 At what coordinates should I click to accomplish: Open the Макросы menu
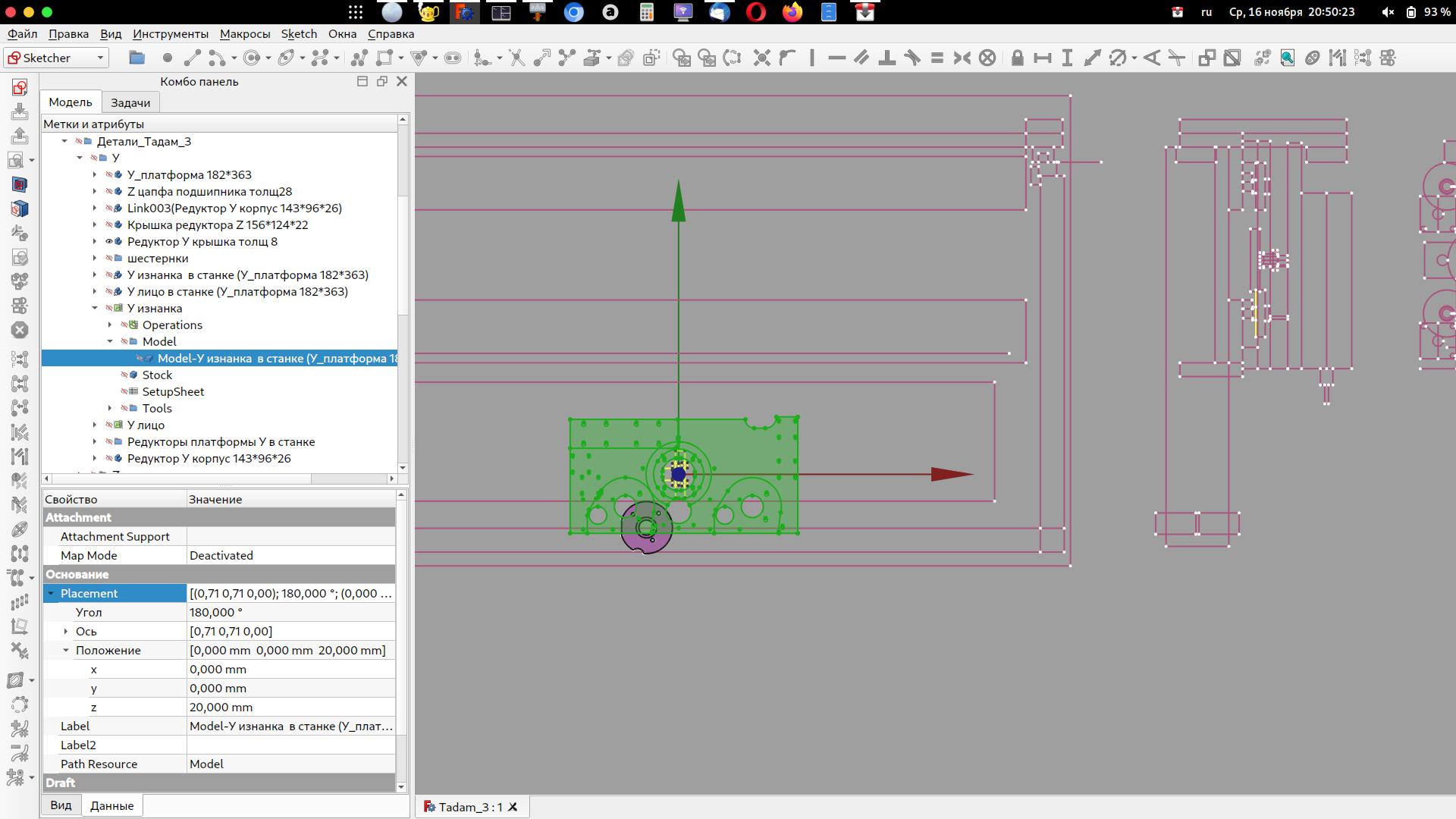(244, 34)
